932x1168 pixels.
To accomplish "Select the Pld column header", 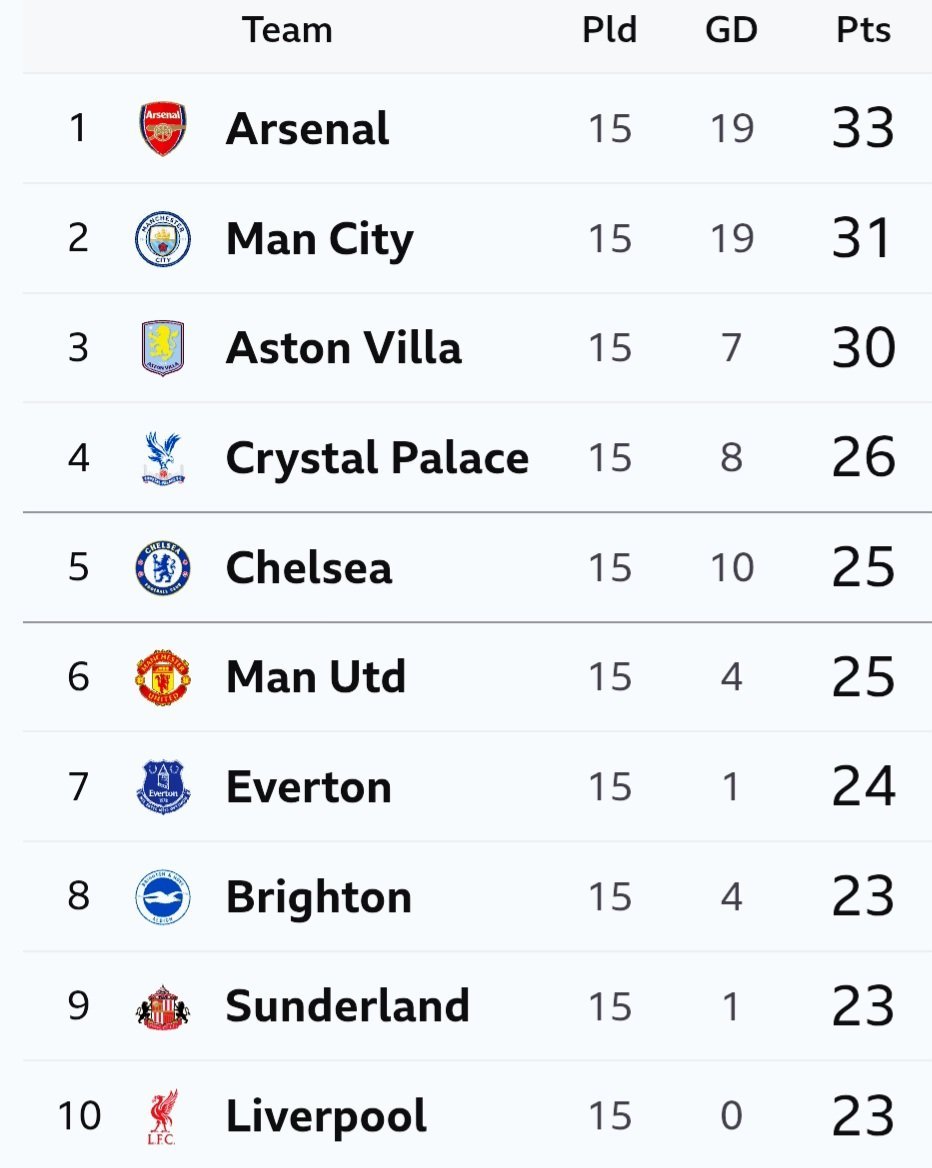I will pos(609,31).
